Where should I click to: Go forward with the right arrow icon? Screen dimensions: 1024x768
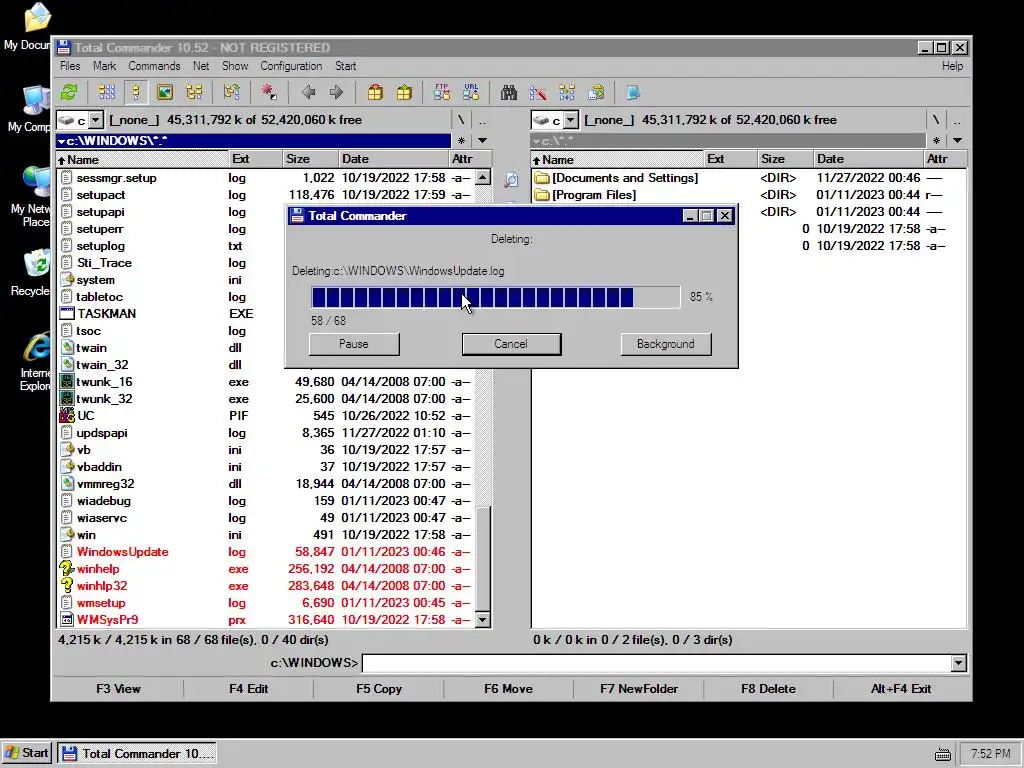[x=337, y=92]
